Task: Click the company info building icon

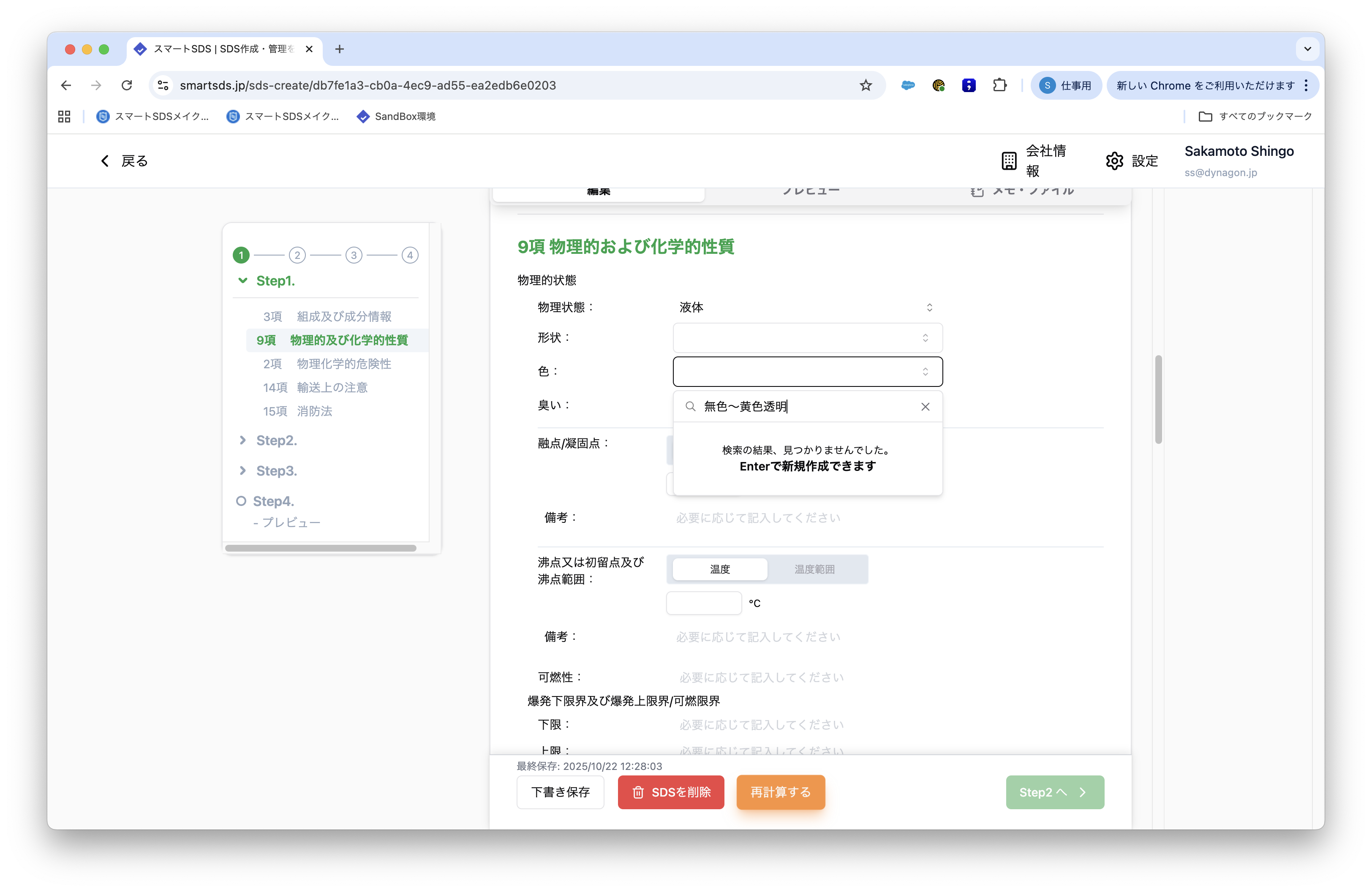Action: (1009, 161)
